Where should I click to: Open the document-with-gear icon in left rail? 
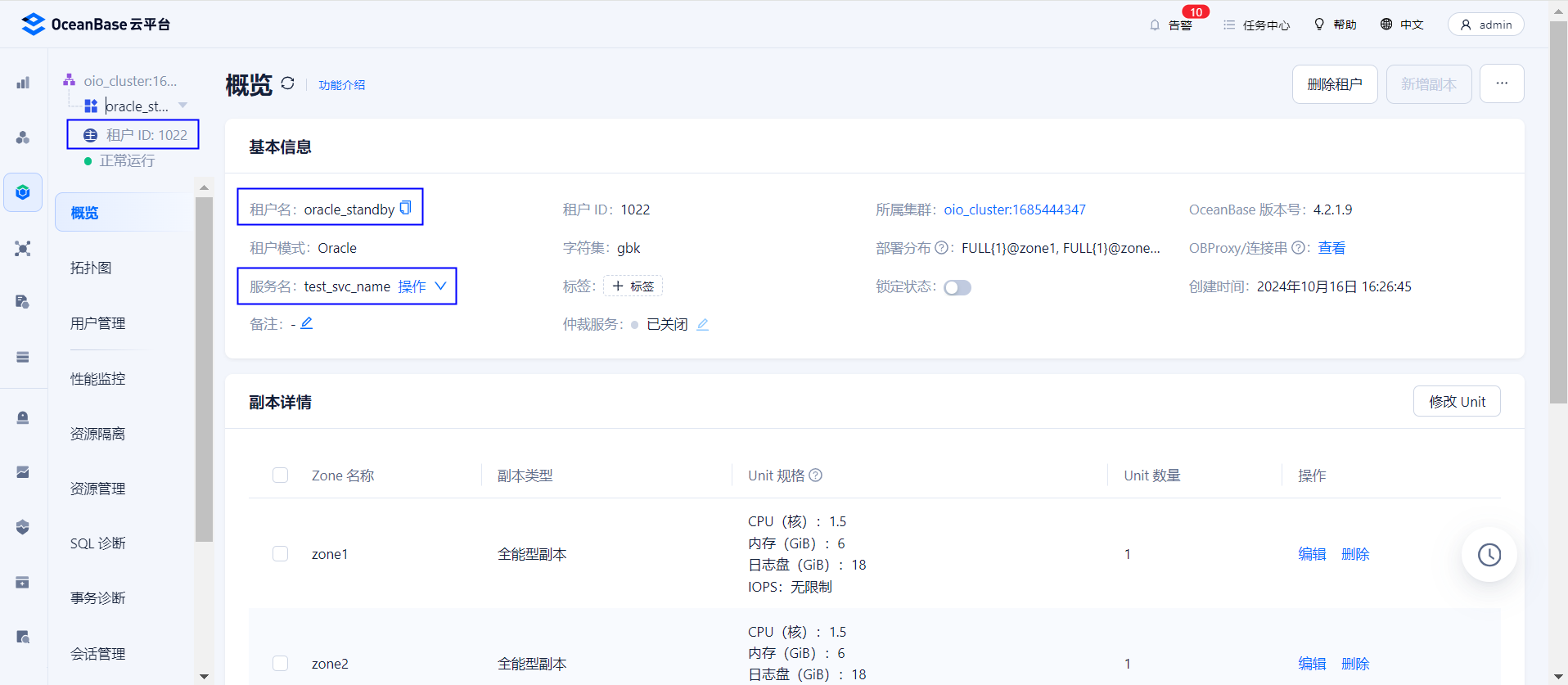pyautogui.click(x=23, y=302)
